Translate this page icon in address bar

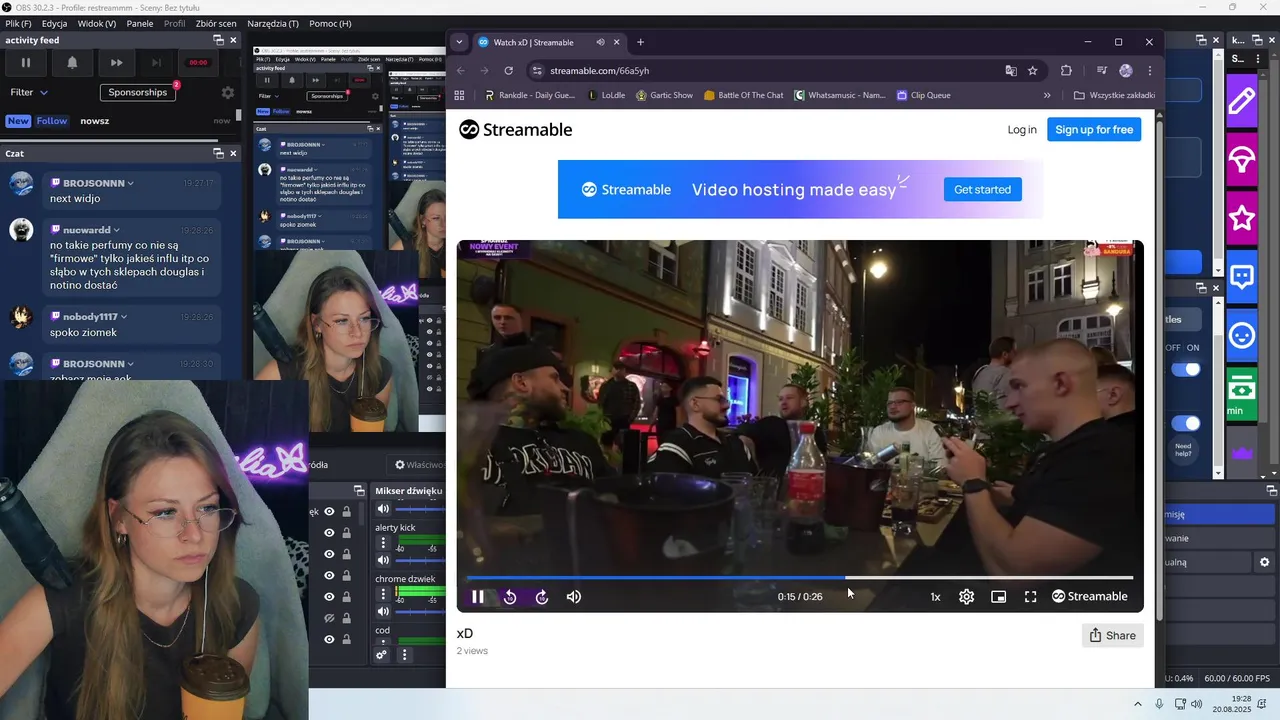(1011, 71)
